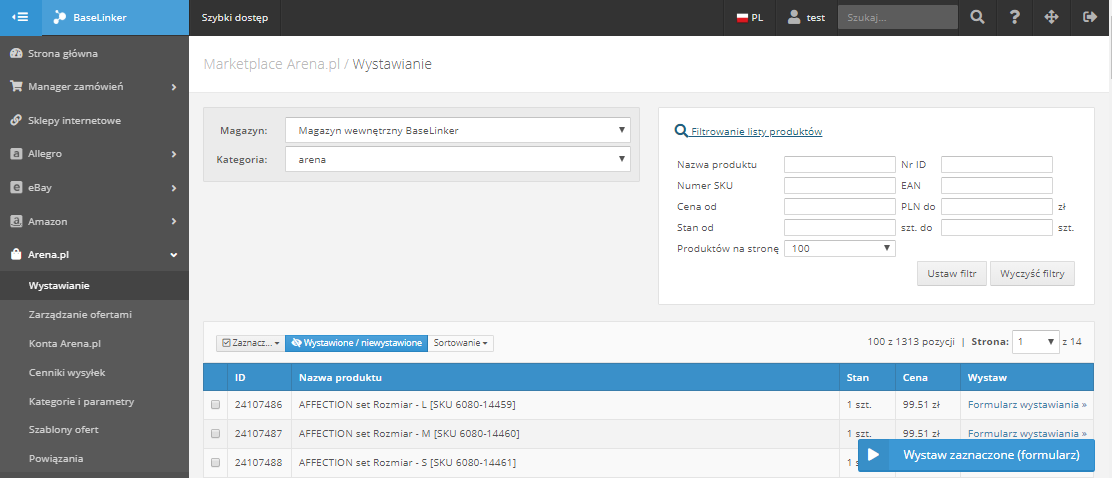
Task: Check the box for product 24107486
Action: coord(216,405)
